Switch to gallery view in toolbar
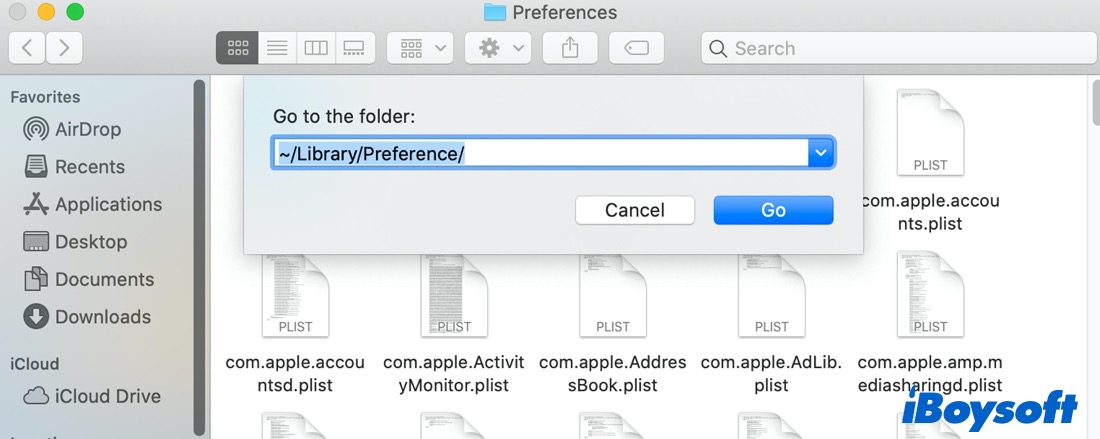This screenshot has width=1100, height=439. [354, 48]
